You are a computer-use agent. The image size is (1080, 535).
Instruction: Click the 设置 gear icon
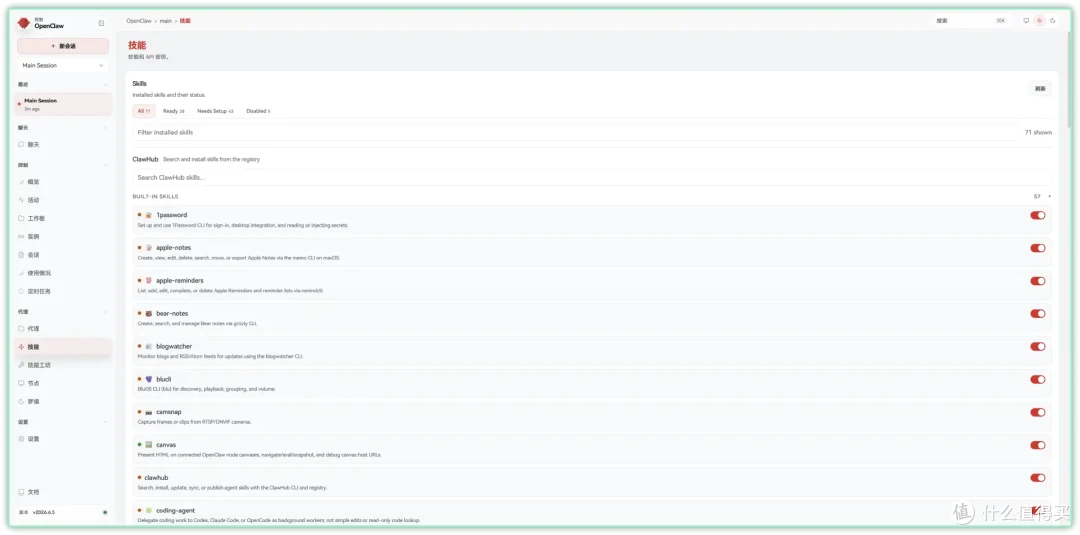[x=21, y=439]
